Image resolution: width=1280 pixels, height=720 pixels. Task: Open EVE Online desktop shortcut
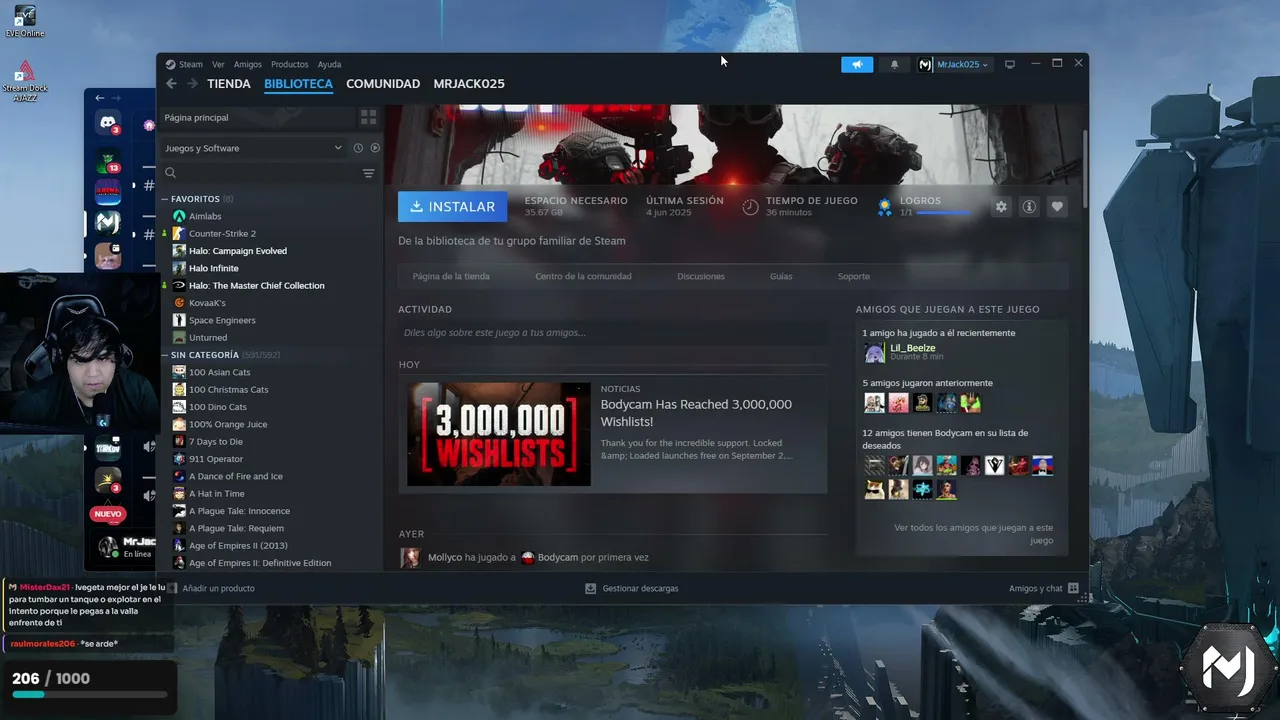(x=25, y=21)
